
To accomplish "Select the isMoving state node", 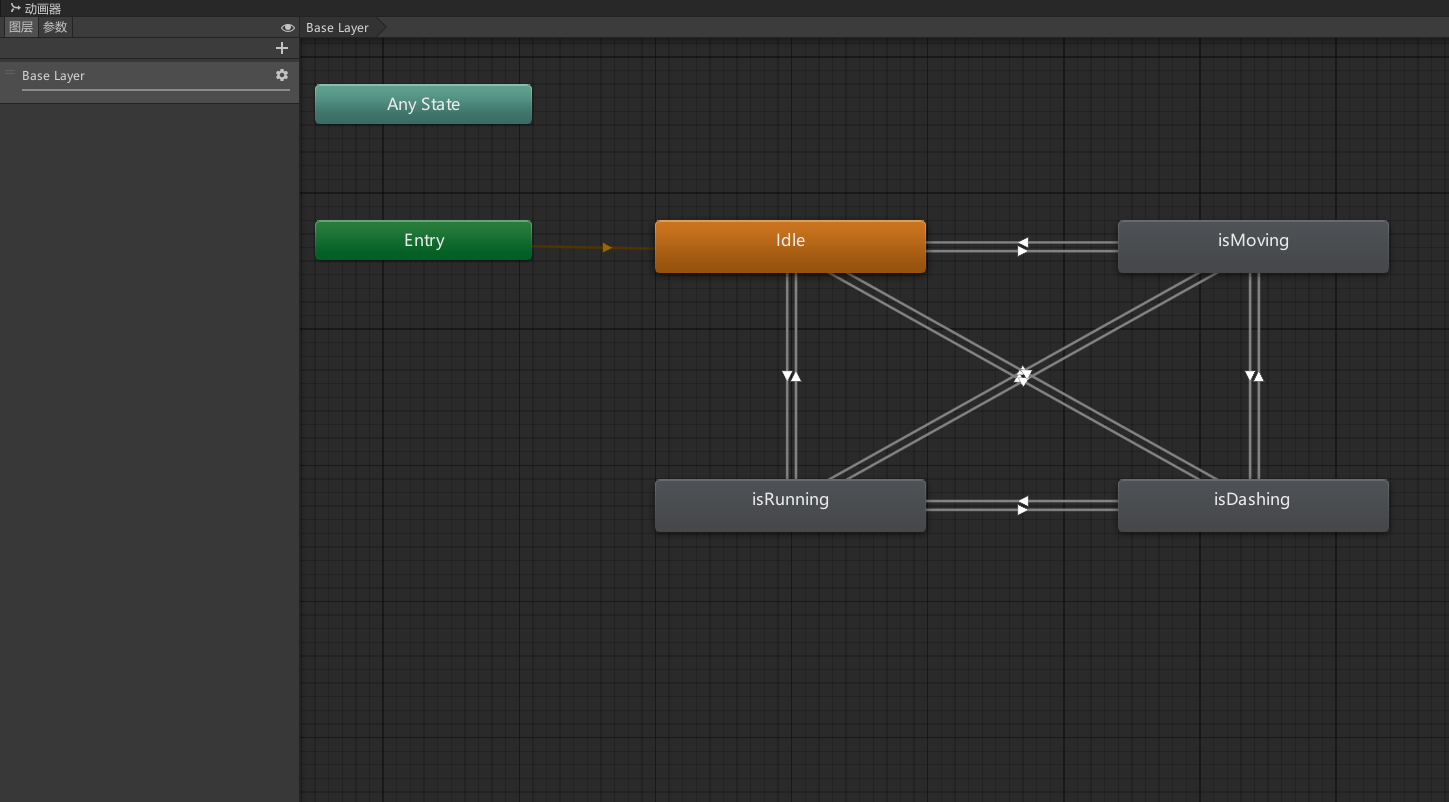I will (x=1252, y=246).
